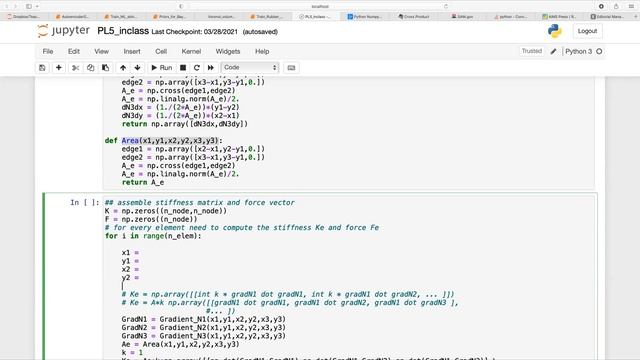
Task: Open the Insert menu
Action: pos(132,51)
